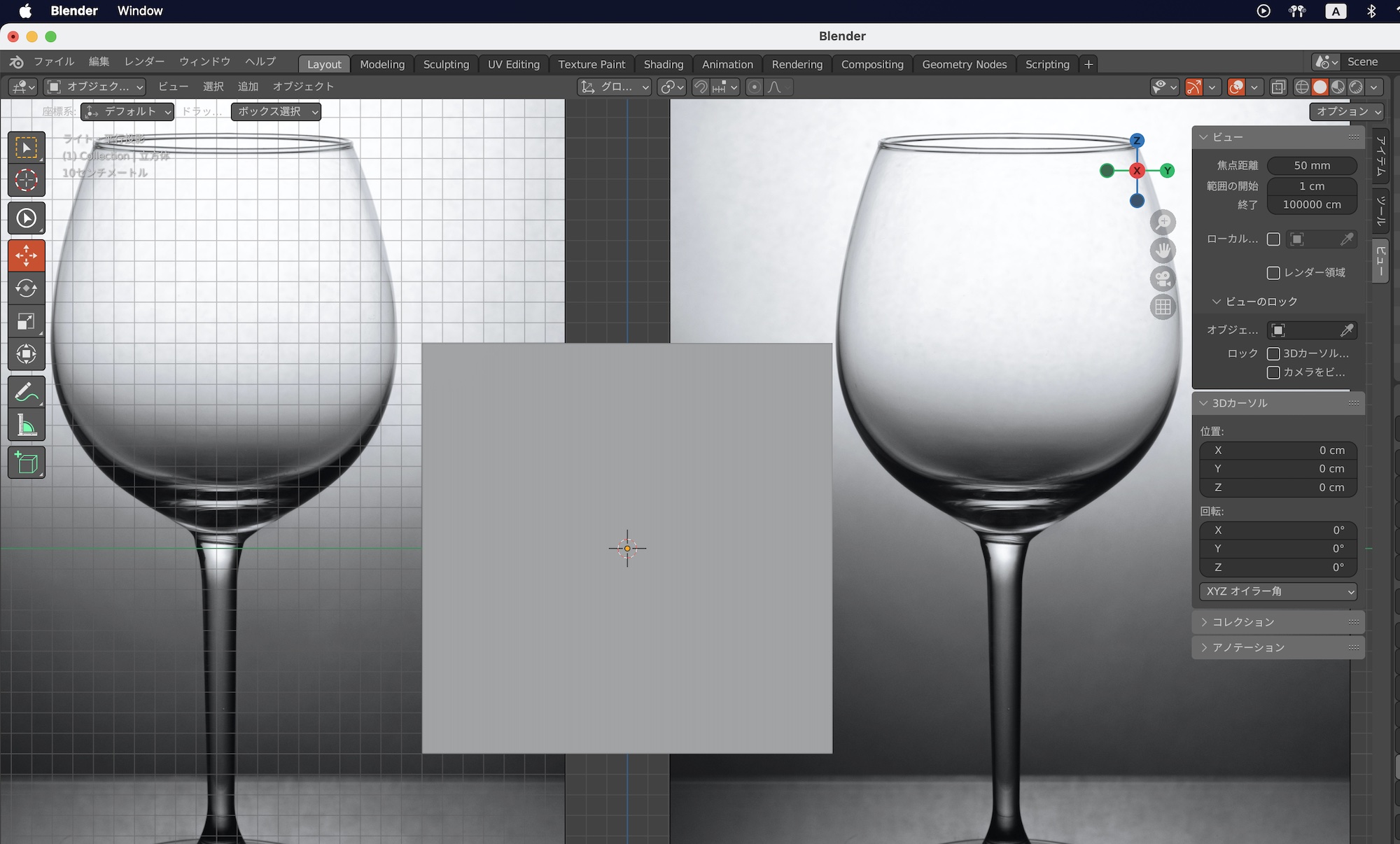The width and height of the screenshot is (1400, 844).
Task: Pick the Annotate pencil tool
Action: pos(27,393)
